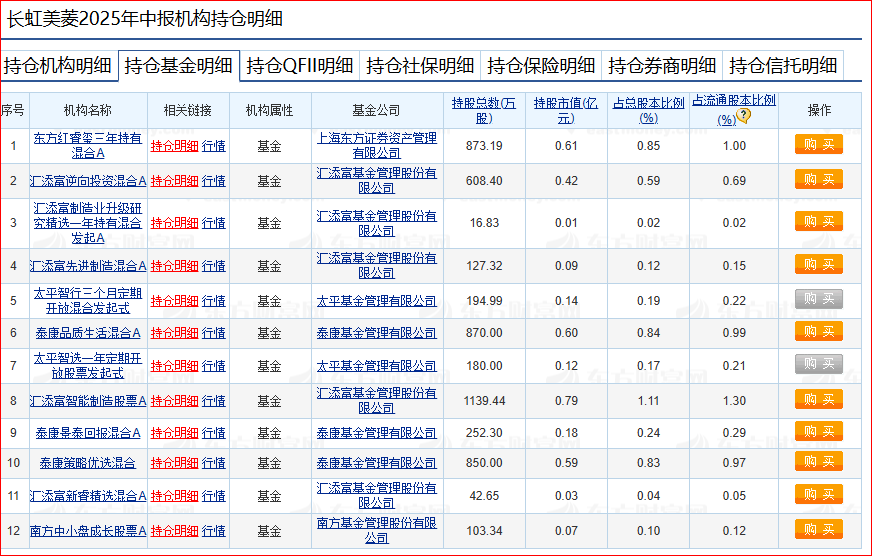Go to 持仓券商明细 tab

tap(662, 66)
